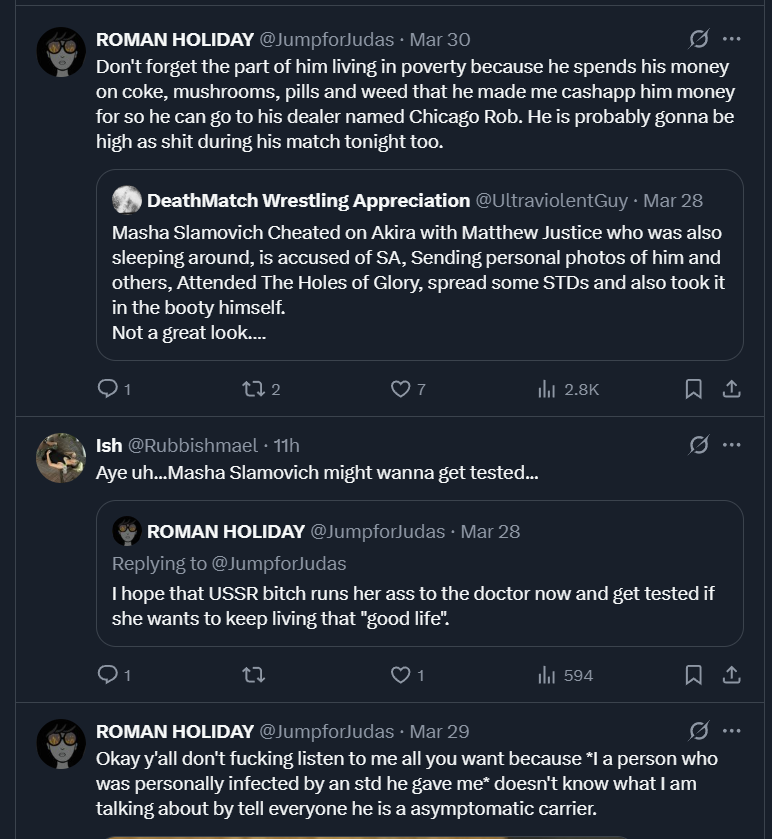The height and width of the screenshot is (839, 772).
Task: View analytics showing 2.8K views
Action: pos(547,389)
